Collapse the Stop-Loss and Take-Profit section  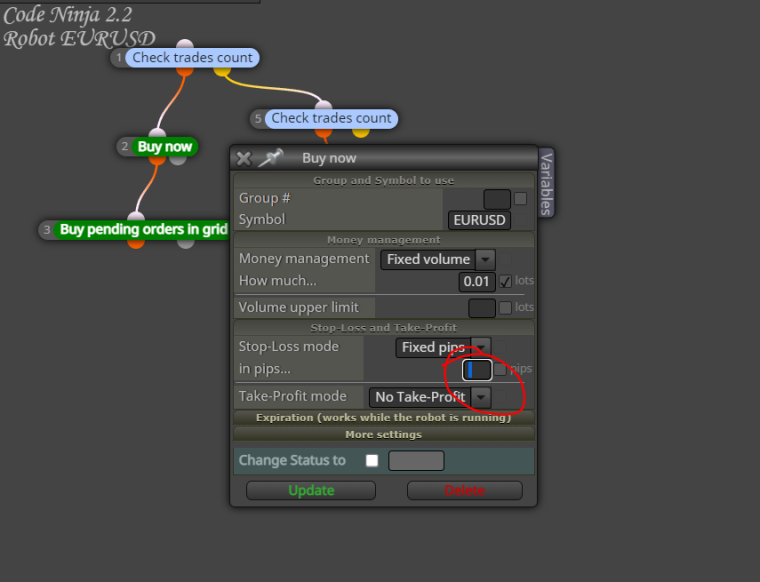(383, 328)
